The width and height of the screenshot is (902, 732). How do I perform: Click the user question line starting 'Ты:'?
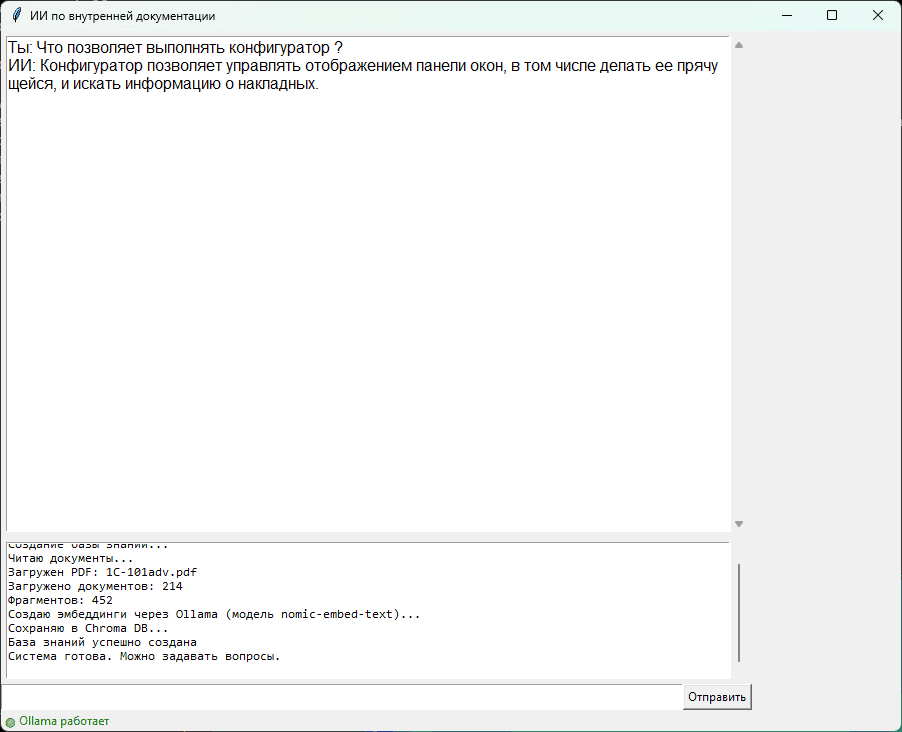175,48
